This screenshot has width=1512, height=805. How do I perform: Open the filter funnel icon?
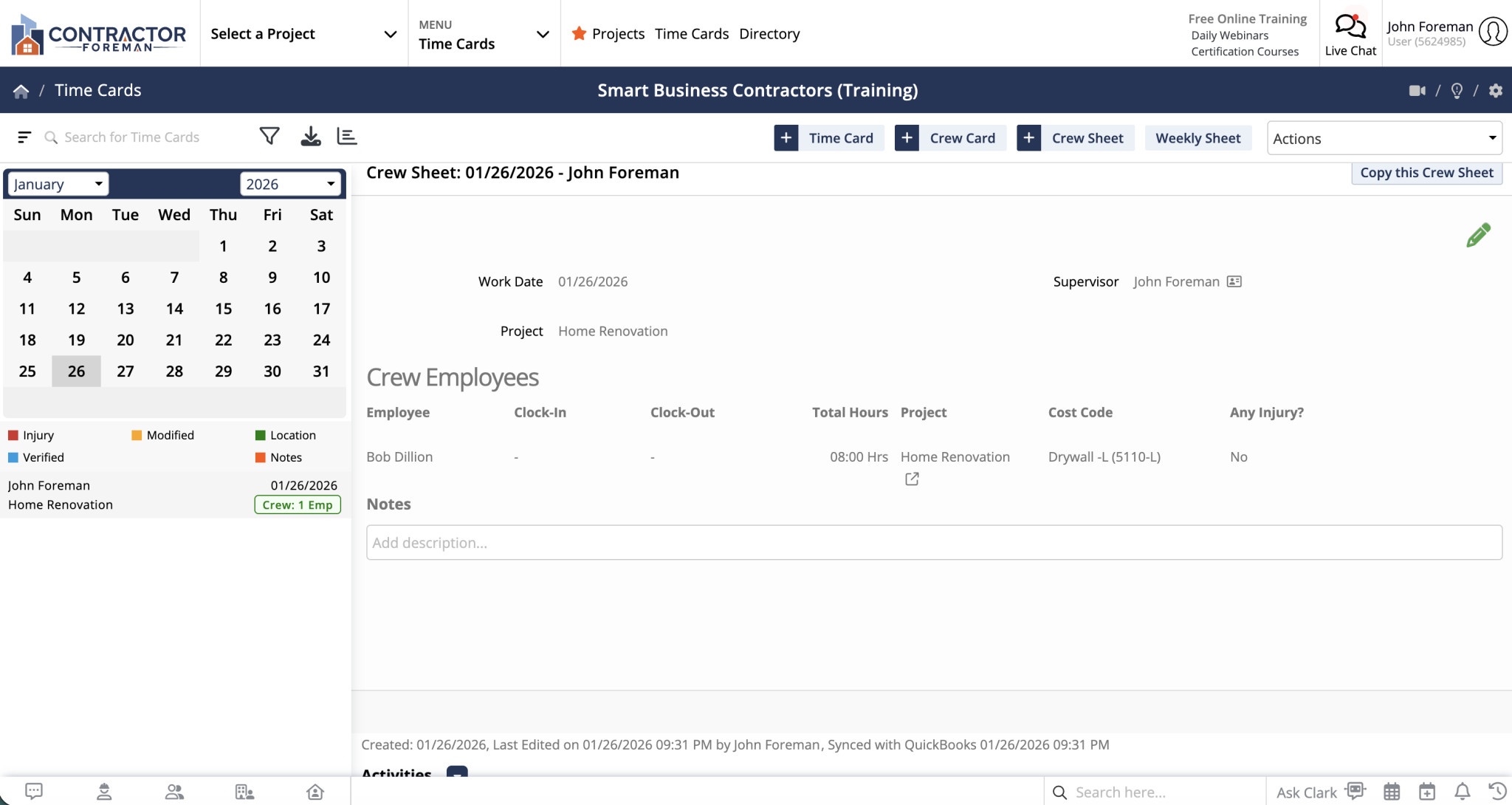point(269,137)
